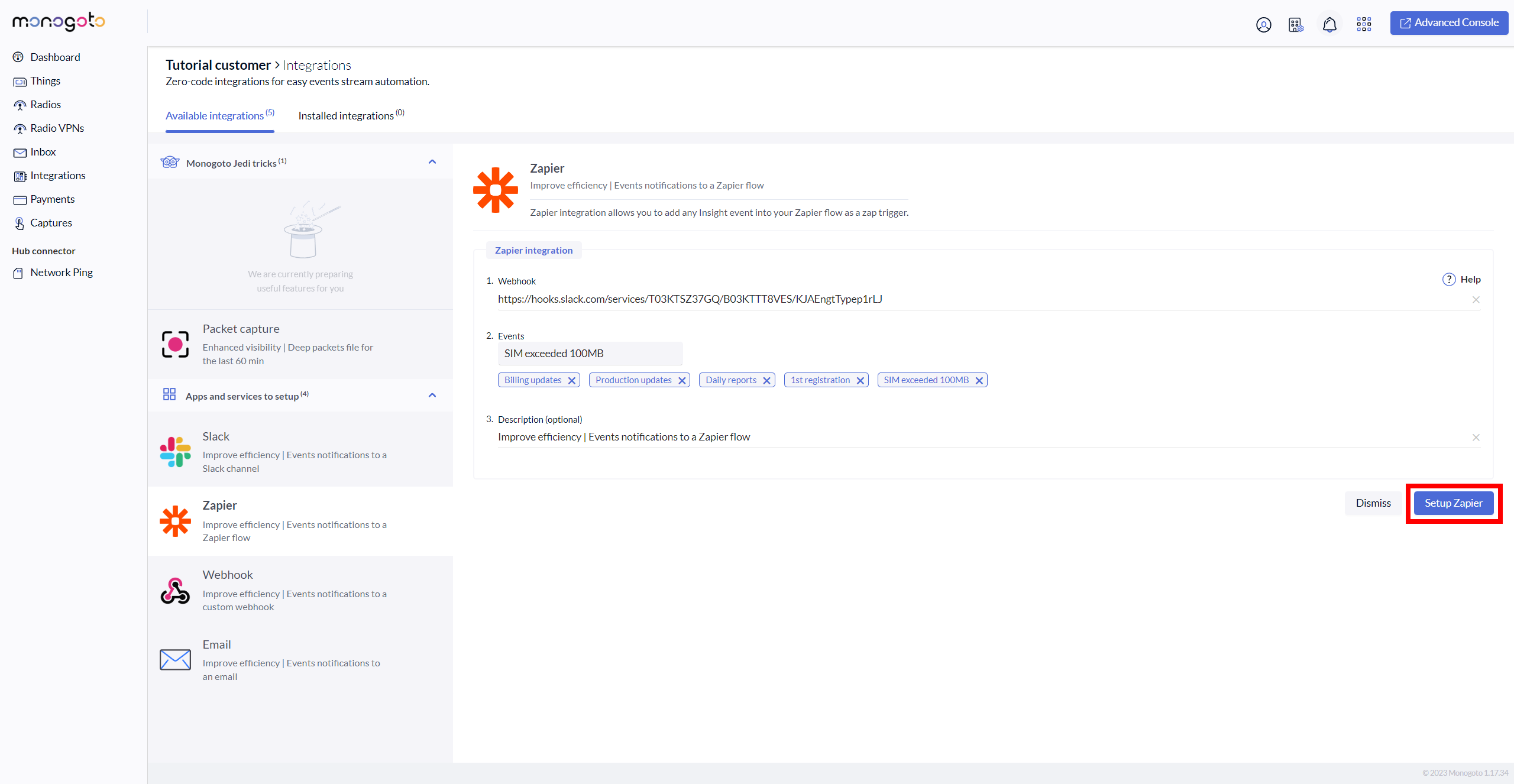This screenshot has width=1514, height=784.
Task: Open the apps grid icon
Action: click(1364, 24)
